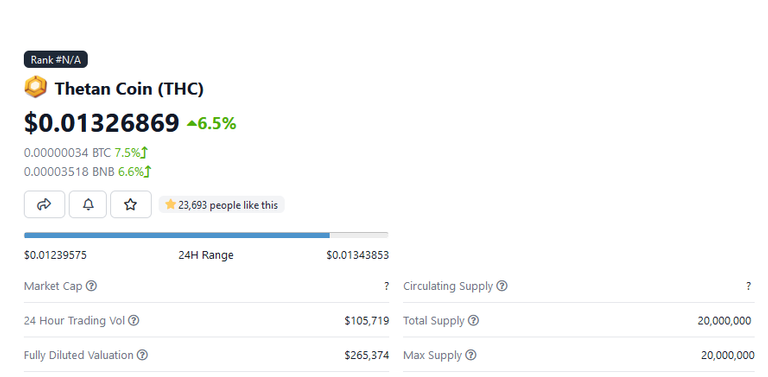
Task: Click the Thetan Coin logo icon
Action: click(x=35, y=87)
